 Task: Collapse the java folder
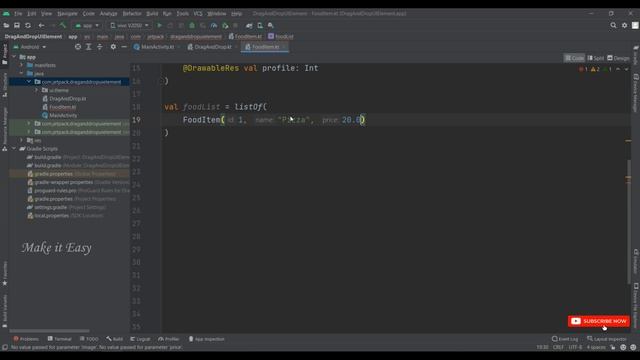point(21,73)
